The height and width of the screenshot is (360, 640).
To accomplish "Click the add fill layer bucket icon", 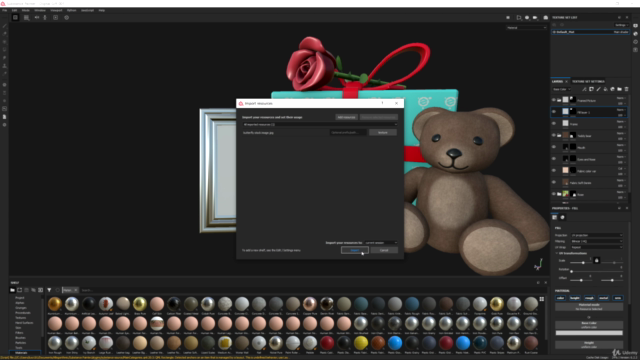I will (x=605, y=89).
